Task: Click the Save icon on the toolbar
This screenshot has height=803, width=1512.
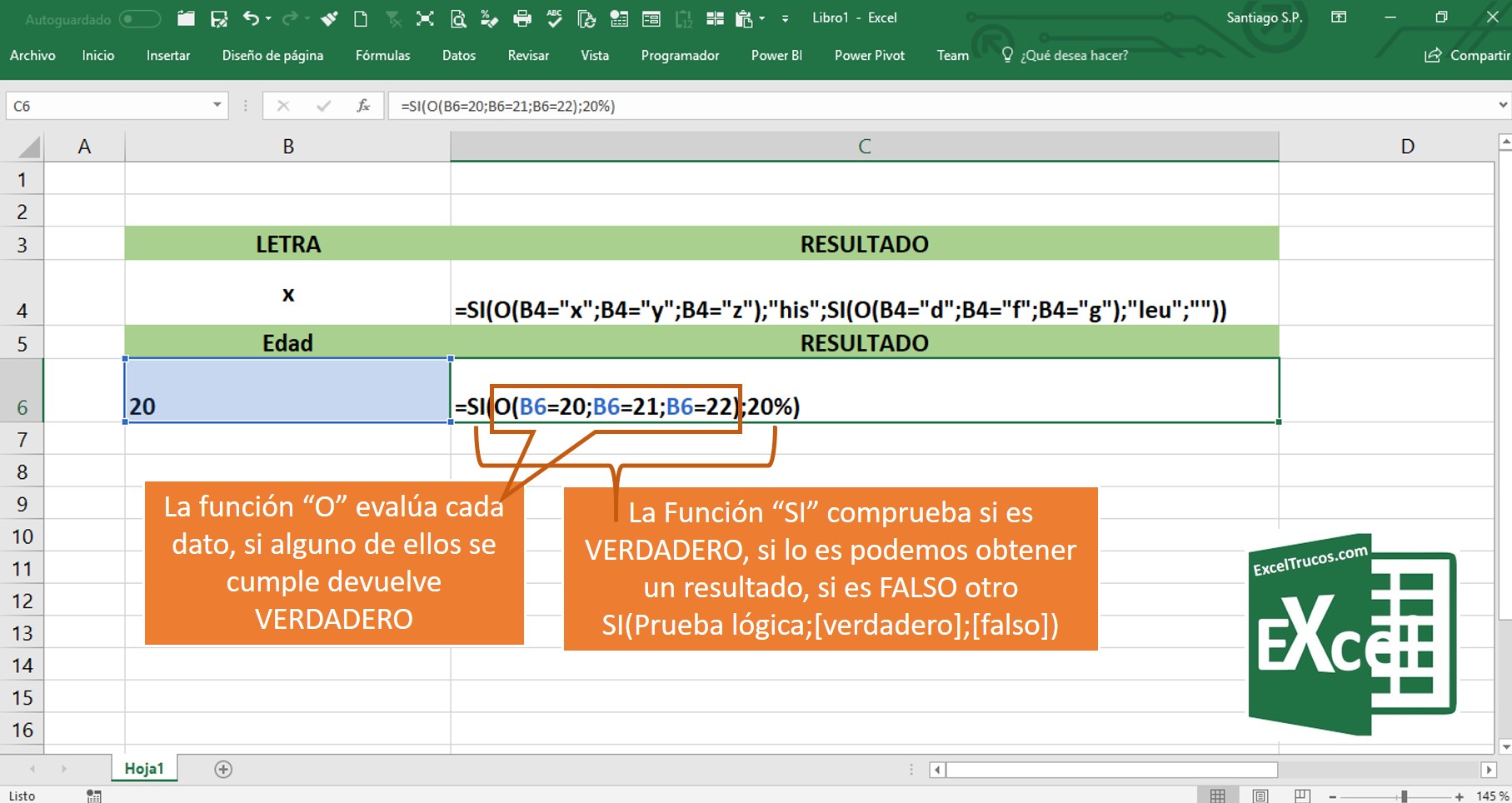Action: click(219, 18)
